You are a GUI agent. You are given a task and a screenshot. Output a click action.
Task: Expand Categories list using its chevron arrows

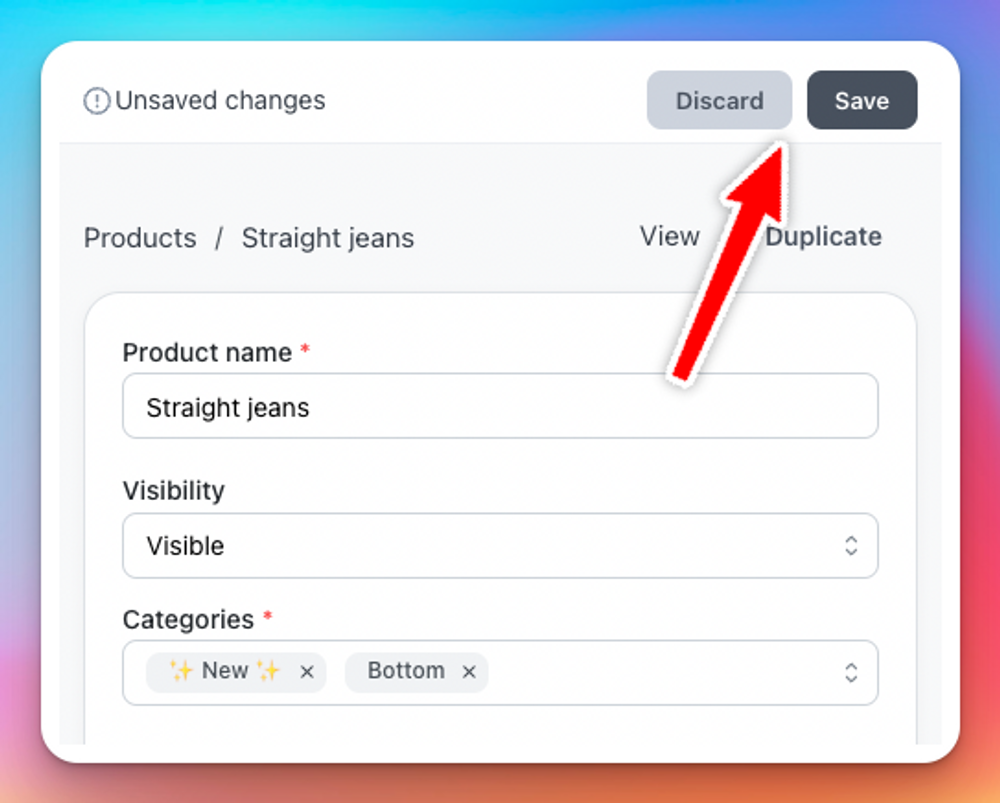(x=851, y=672)
